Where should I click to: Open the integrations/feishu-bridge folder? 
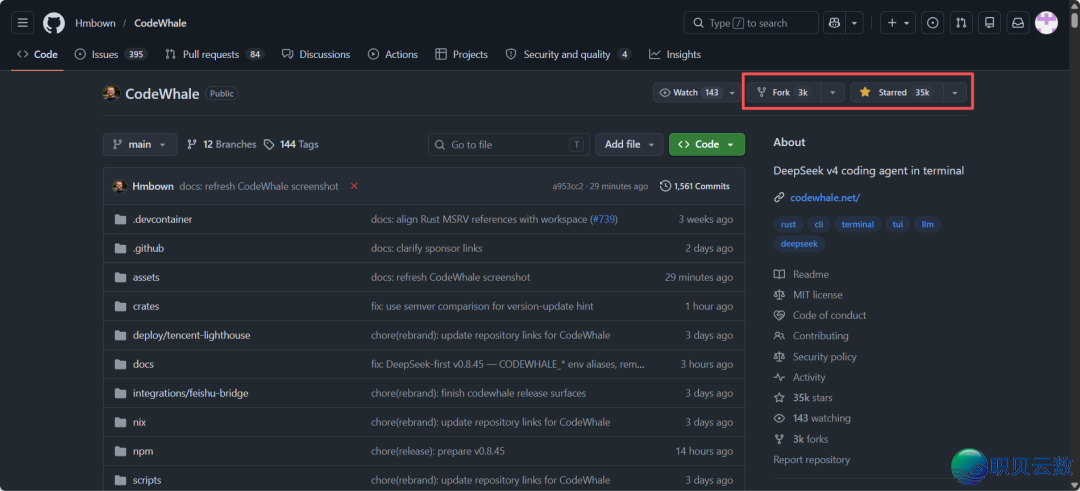191,393
